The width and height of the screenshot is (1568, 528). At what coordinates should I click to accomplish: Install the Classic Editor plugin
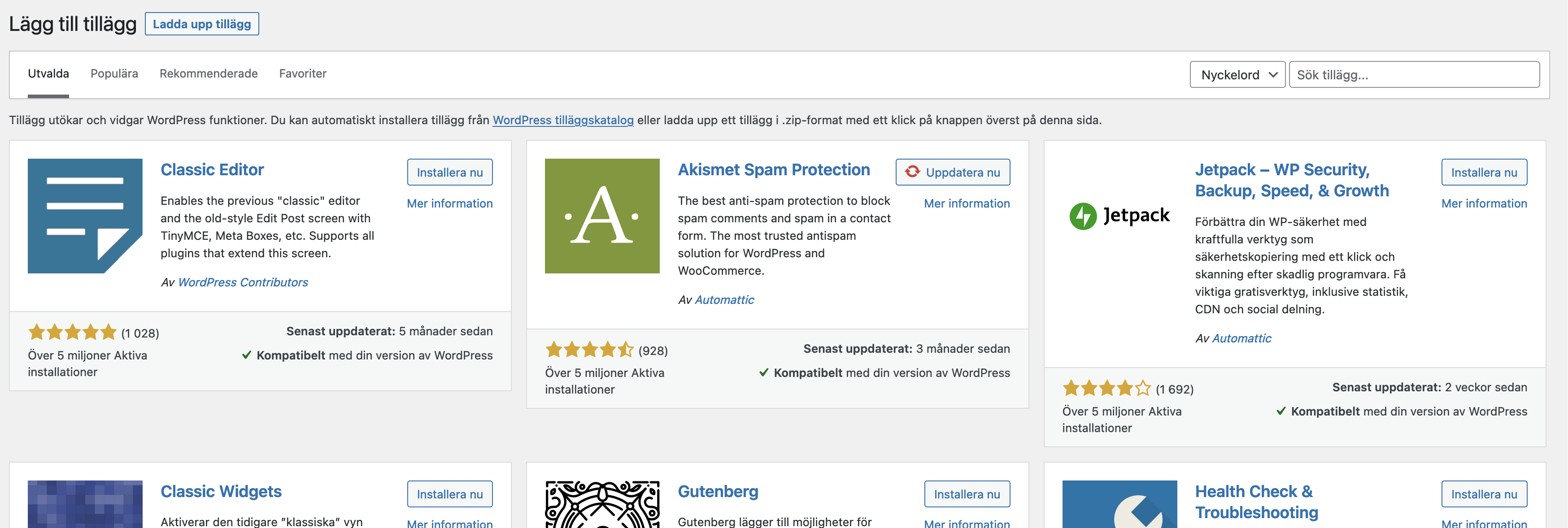tap(449, 172)
